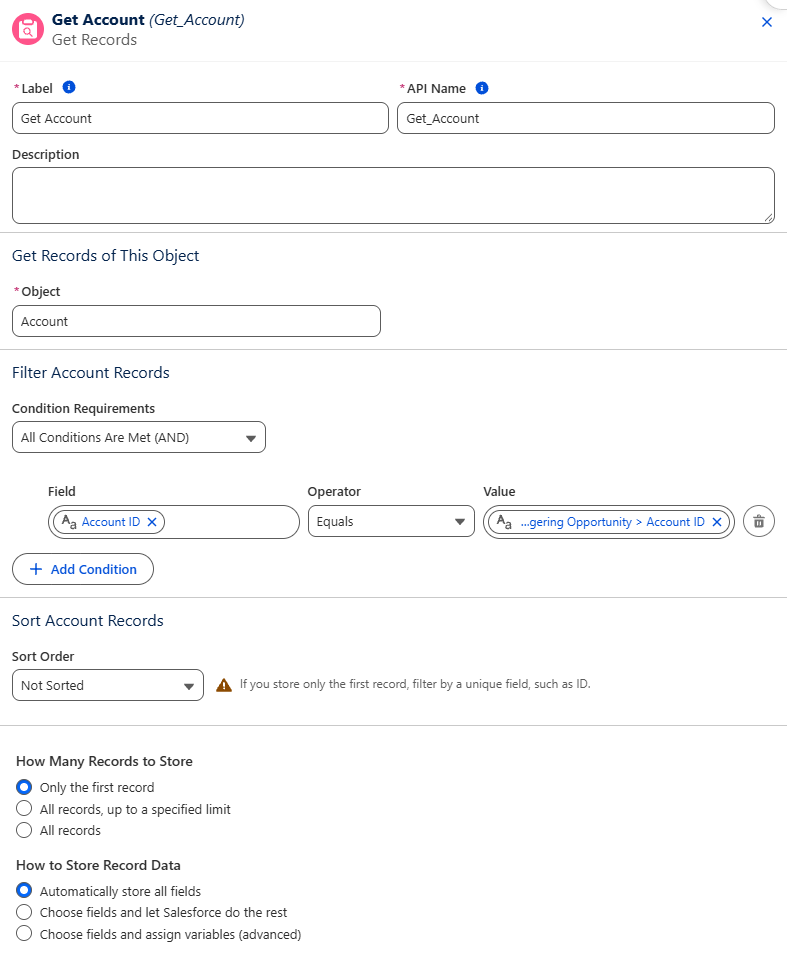This screenshot has width=787, height=960.
Task: Click the Add Condition button
Action: tap(83, 569)
